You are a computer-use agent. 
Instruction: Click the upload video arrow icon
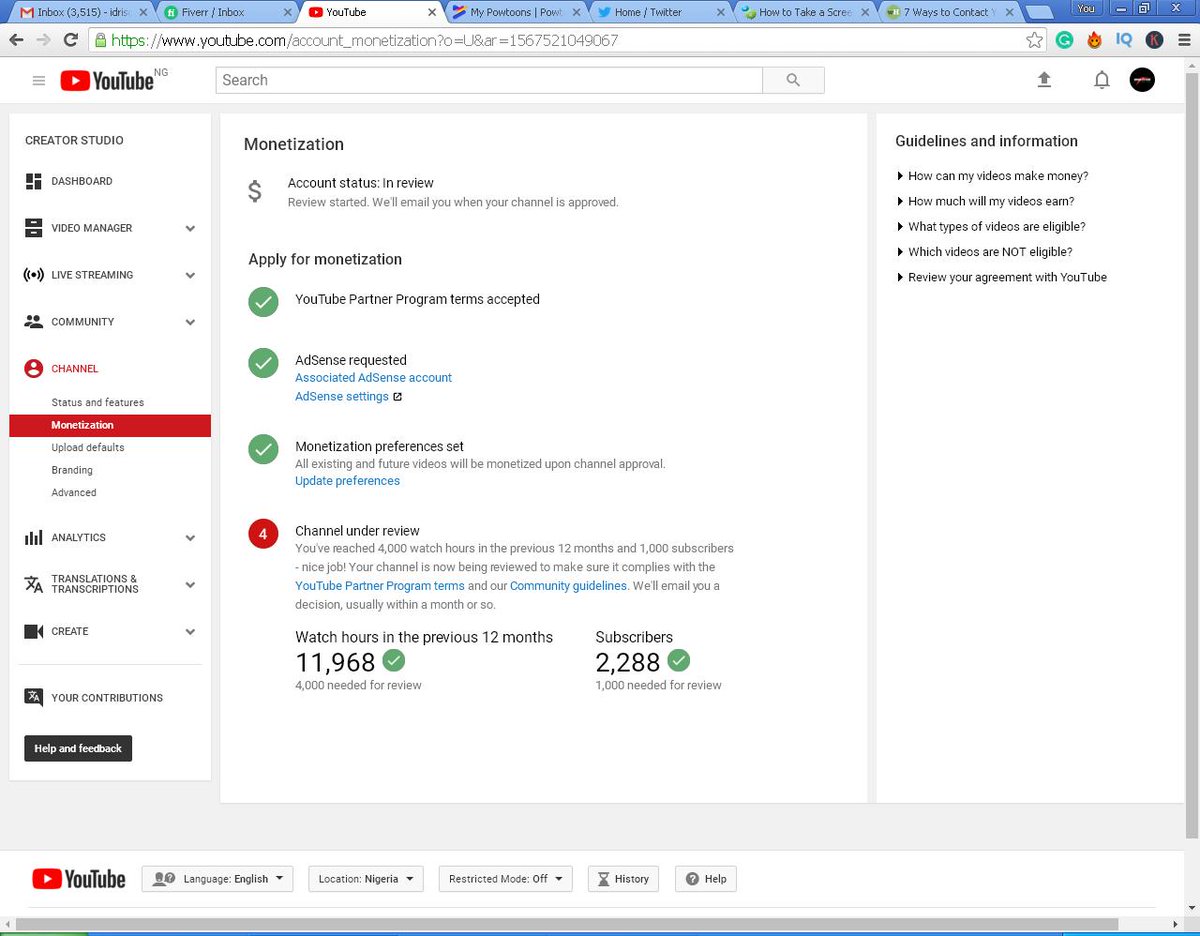(1044, 80)
